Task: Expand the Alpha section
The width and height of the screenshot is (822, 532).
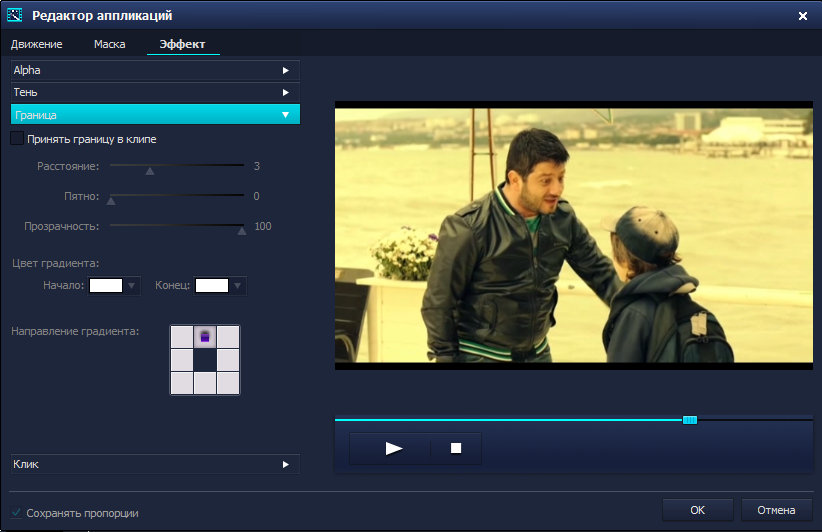Action: 155,70
